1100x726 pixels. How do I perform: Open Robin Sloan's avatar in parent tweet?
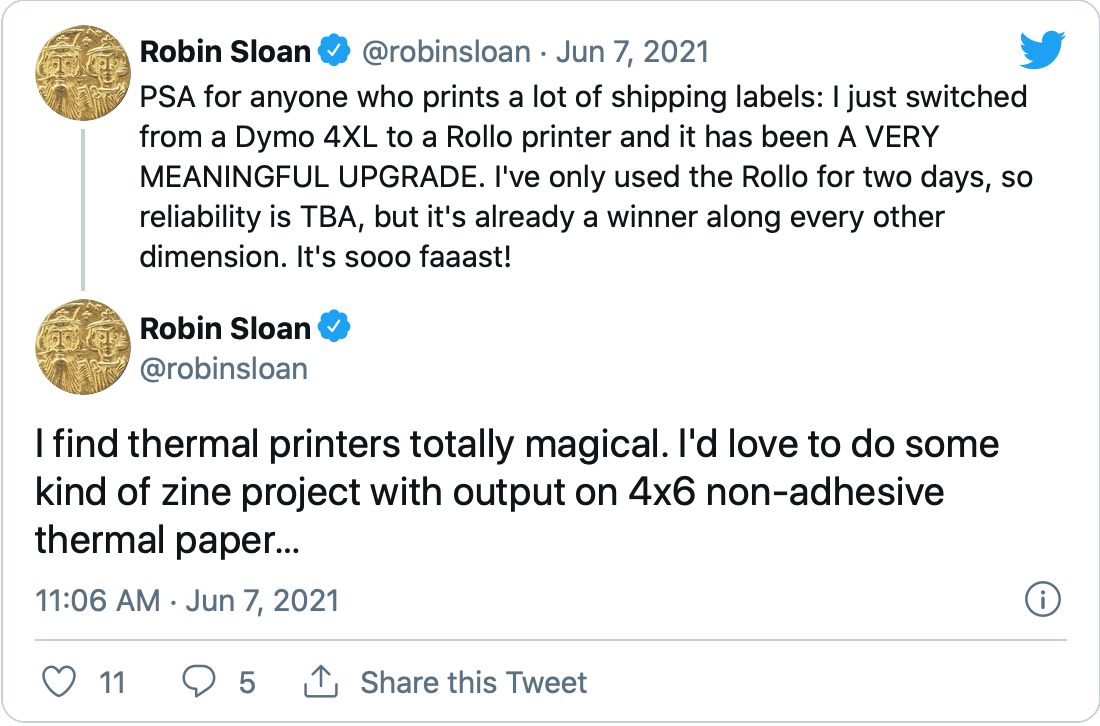click(83, 73)
